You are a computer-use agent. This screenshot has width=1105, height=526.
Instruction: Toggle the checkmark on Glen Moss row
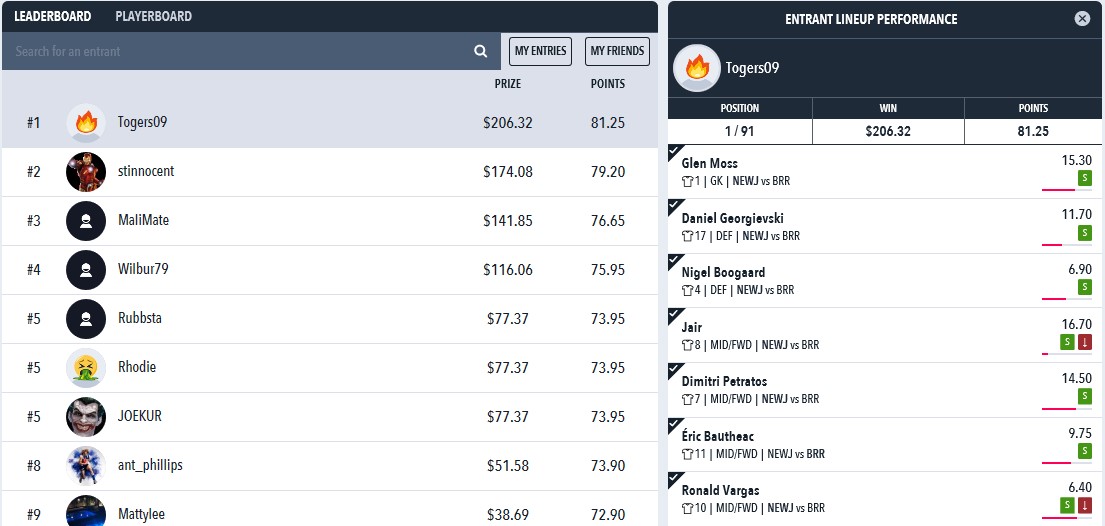(x=675, y=151)
